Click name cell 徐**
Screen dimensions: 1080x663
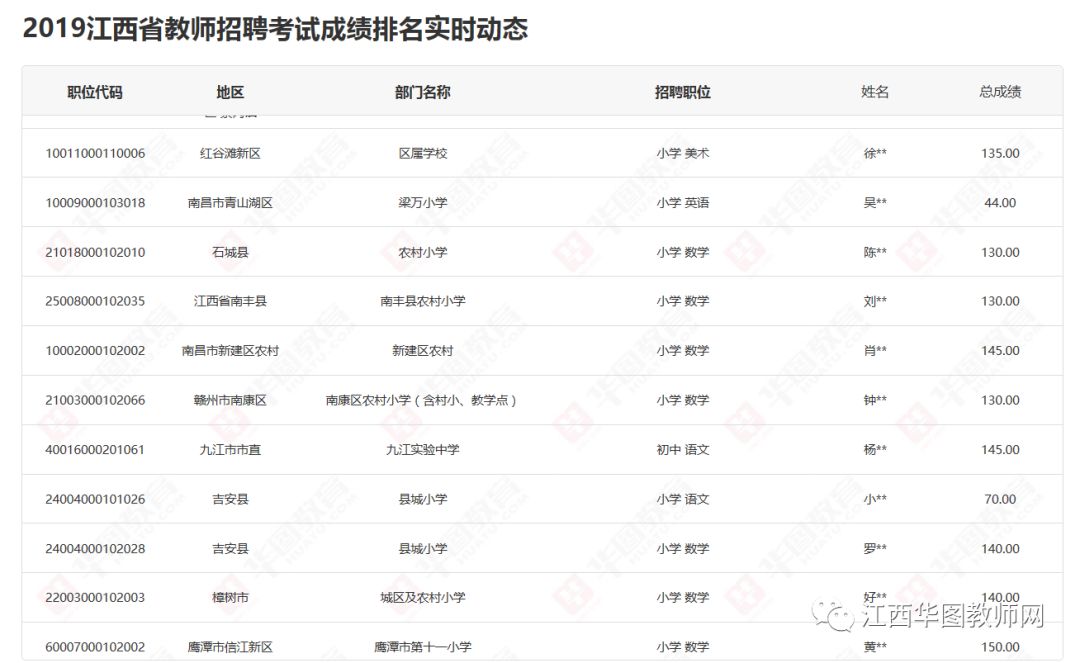point(875,154)
